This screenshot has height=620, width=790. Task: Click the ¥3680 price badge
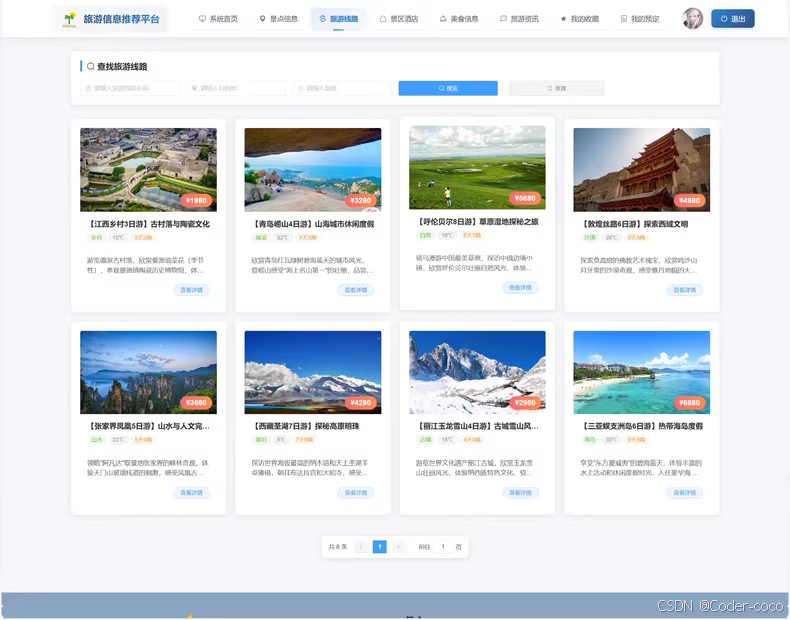(x=196, y=403)
